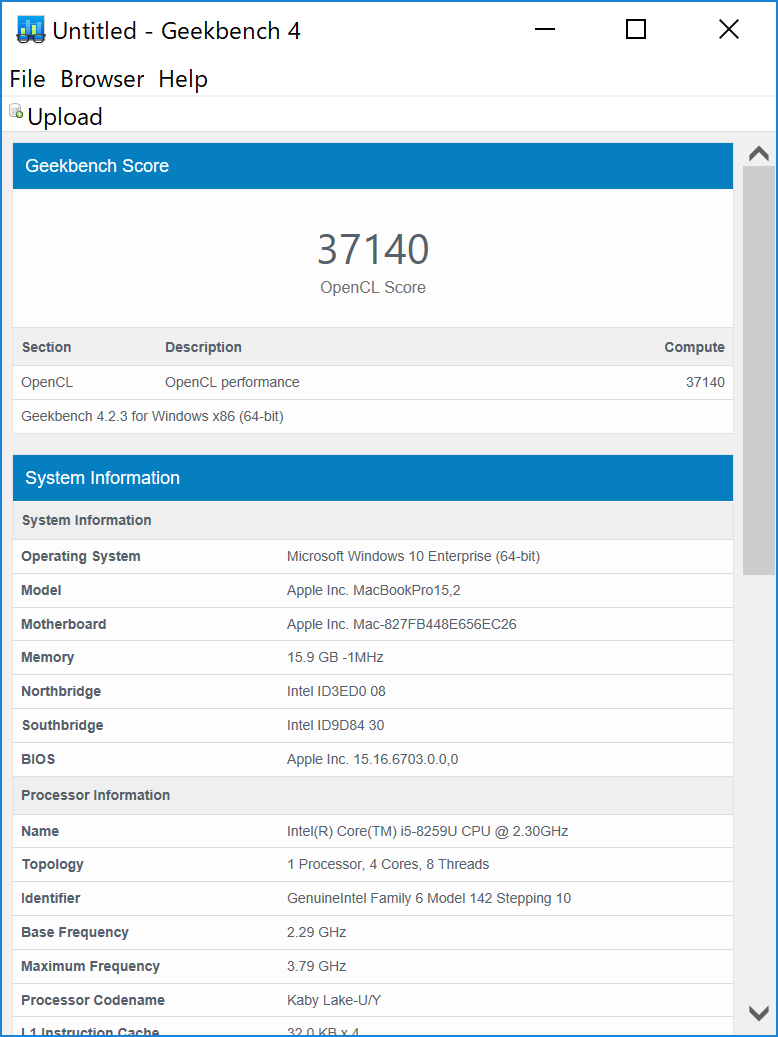The width and height of the screenshot is (778, 1037).
Task: Click the 'Processor Codename' label
Action: click(93, 1000)
